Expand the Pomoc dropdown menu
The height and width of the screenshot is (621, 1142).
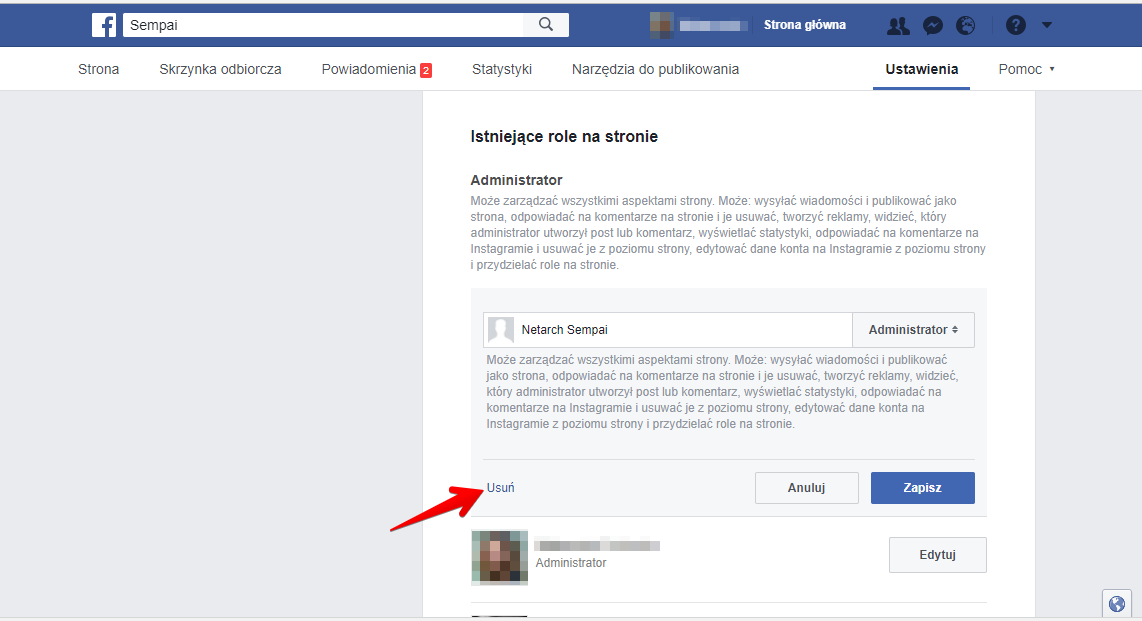coord(1026,69)
